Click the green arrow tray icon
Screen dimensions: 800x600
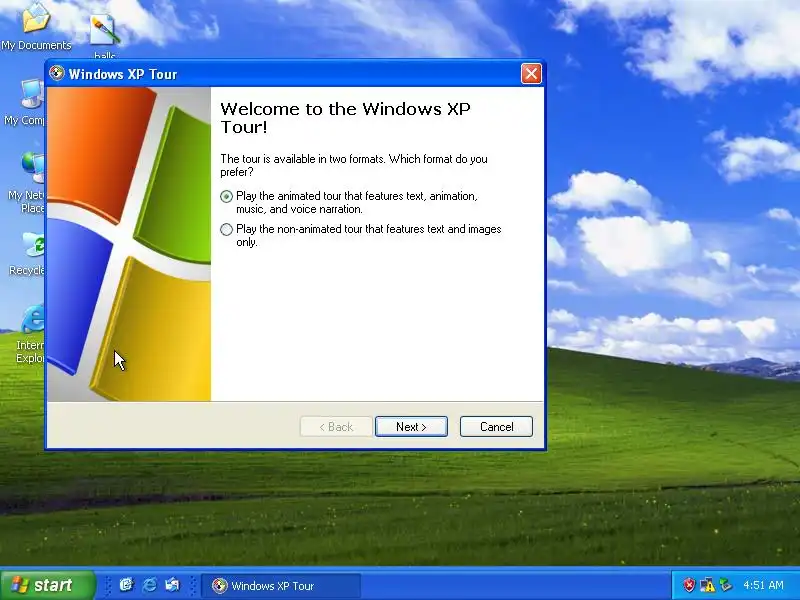pyautogui.click(x=726, y=585)
